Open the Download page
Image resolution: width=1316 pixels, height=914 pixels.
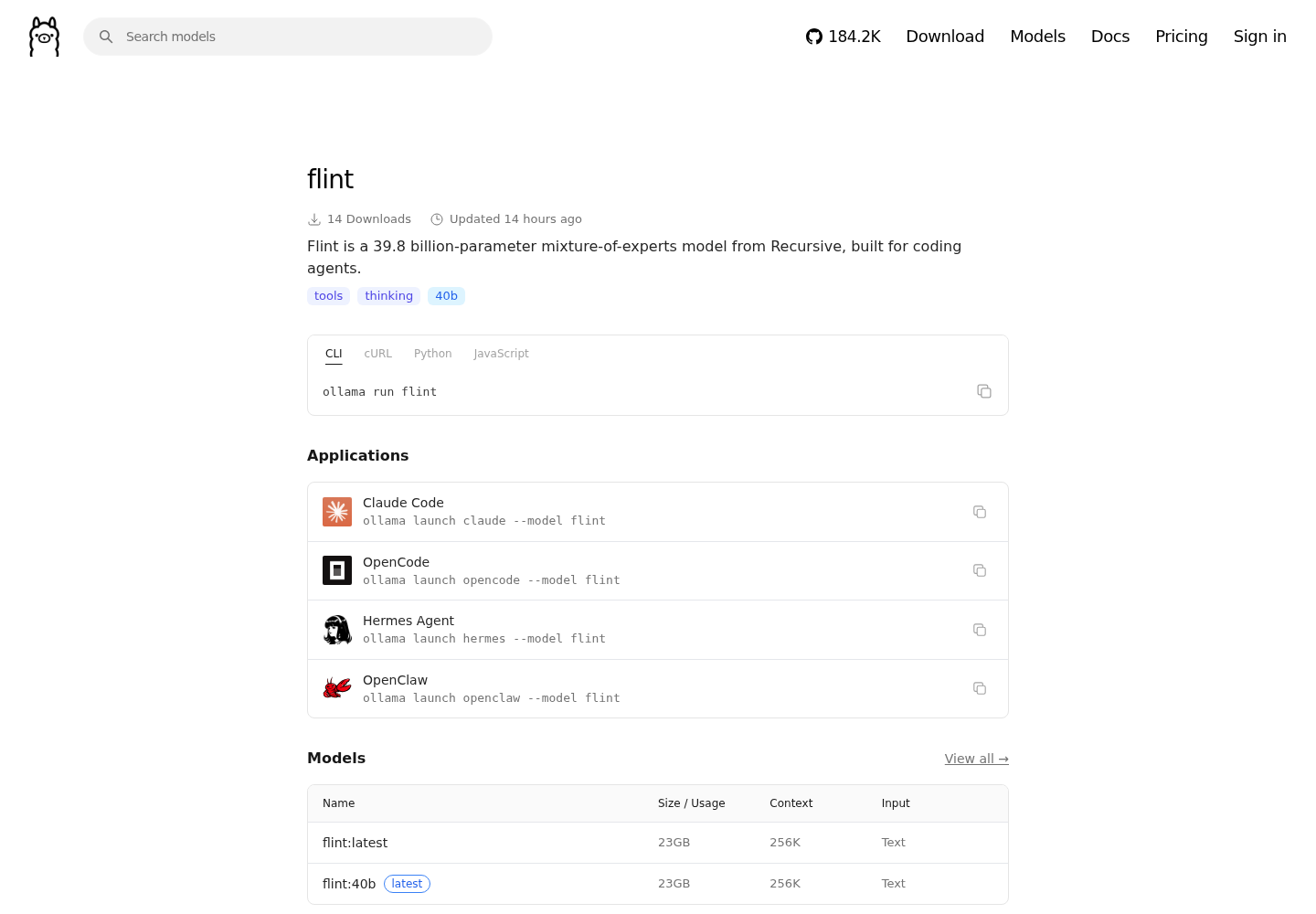coord(945,37)
